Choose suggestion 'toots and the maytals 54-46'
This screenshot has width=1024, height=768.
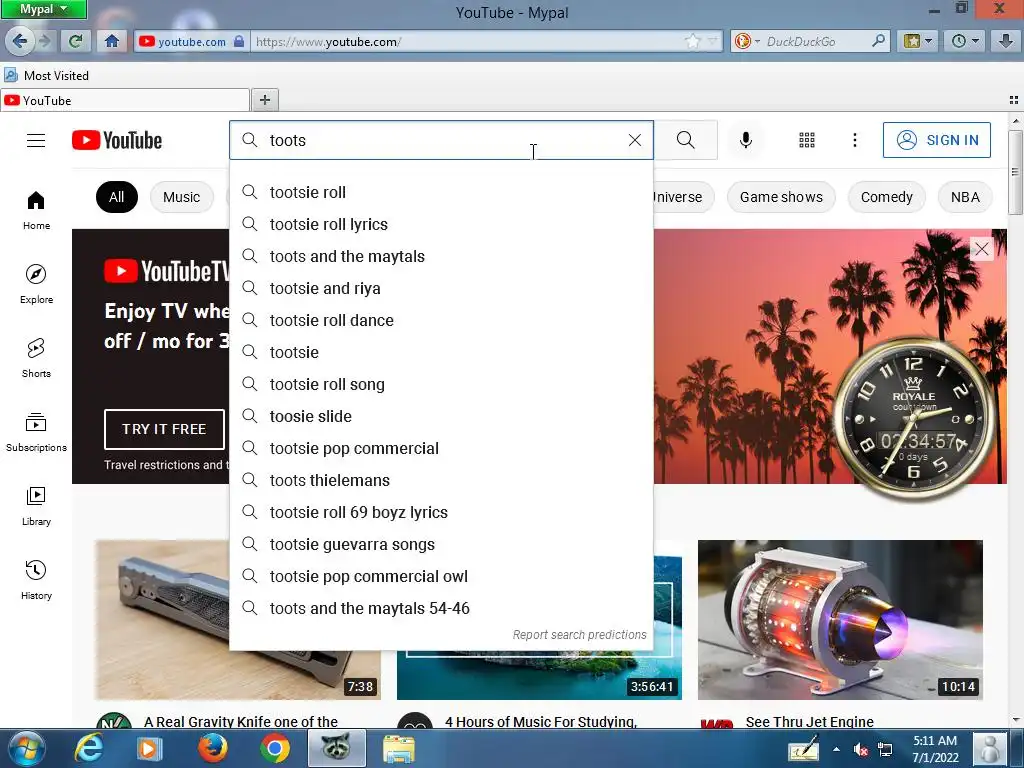441,608
